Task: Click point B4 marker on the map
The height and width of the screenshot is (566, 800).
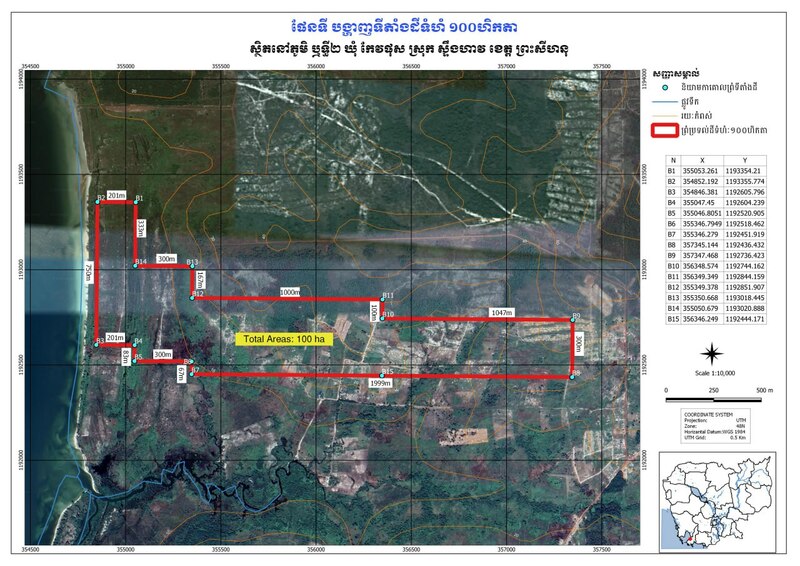Action: click(135, 346)
